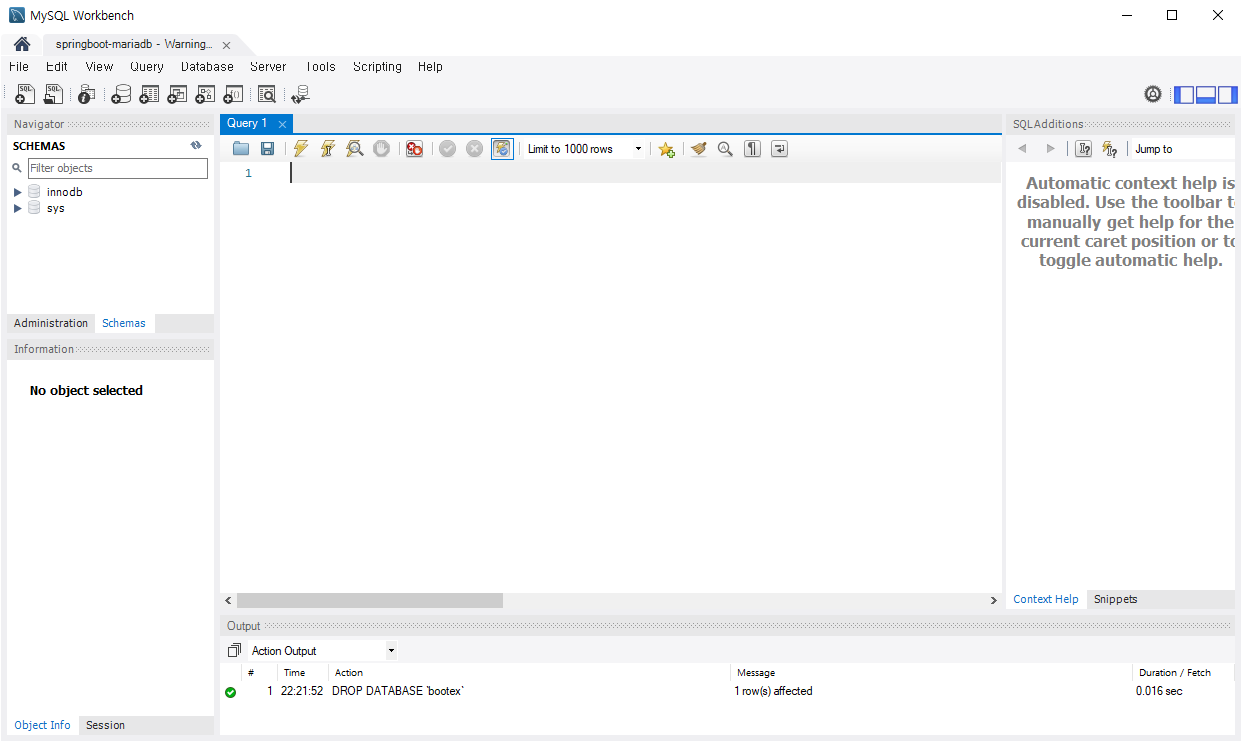
Task: Beautify the SQL with the broom icon
Action: click(698, 149)
